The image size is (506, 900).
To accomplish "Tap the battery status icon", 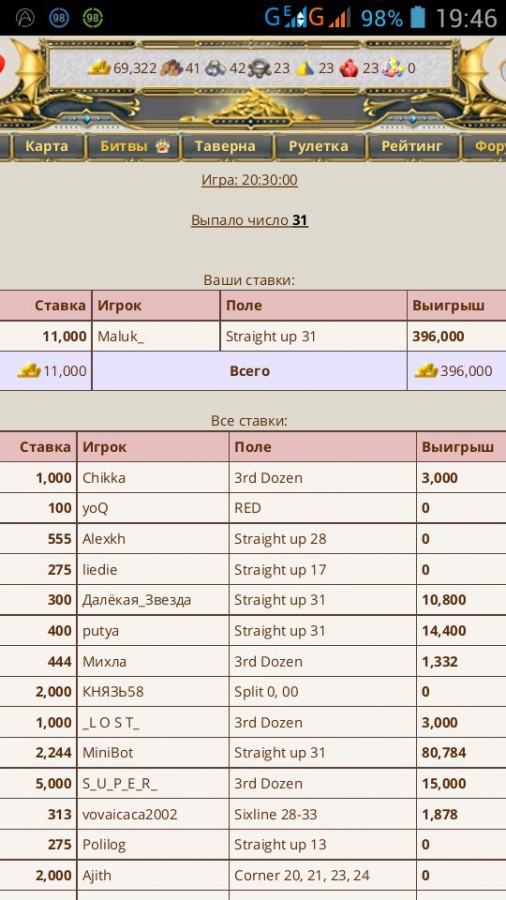I will click(418, 18).
